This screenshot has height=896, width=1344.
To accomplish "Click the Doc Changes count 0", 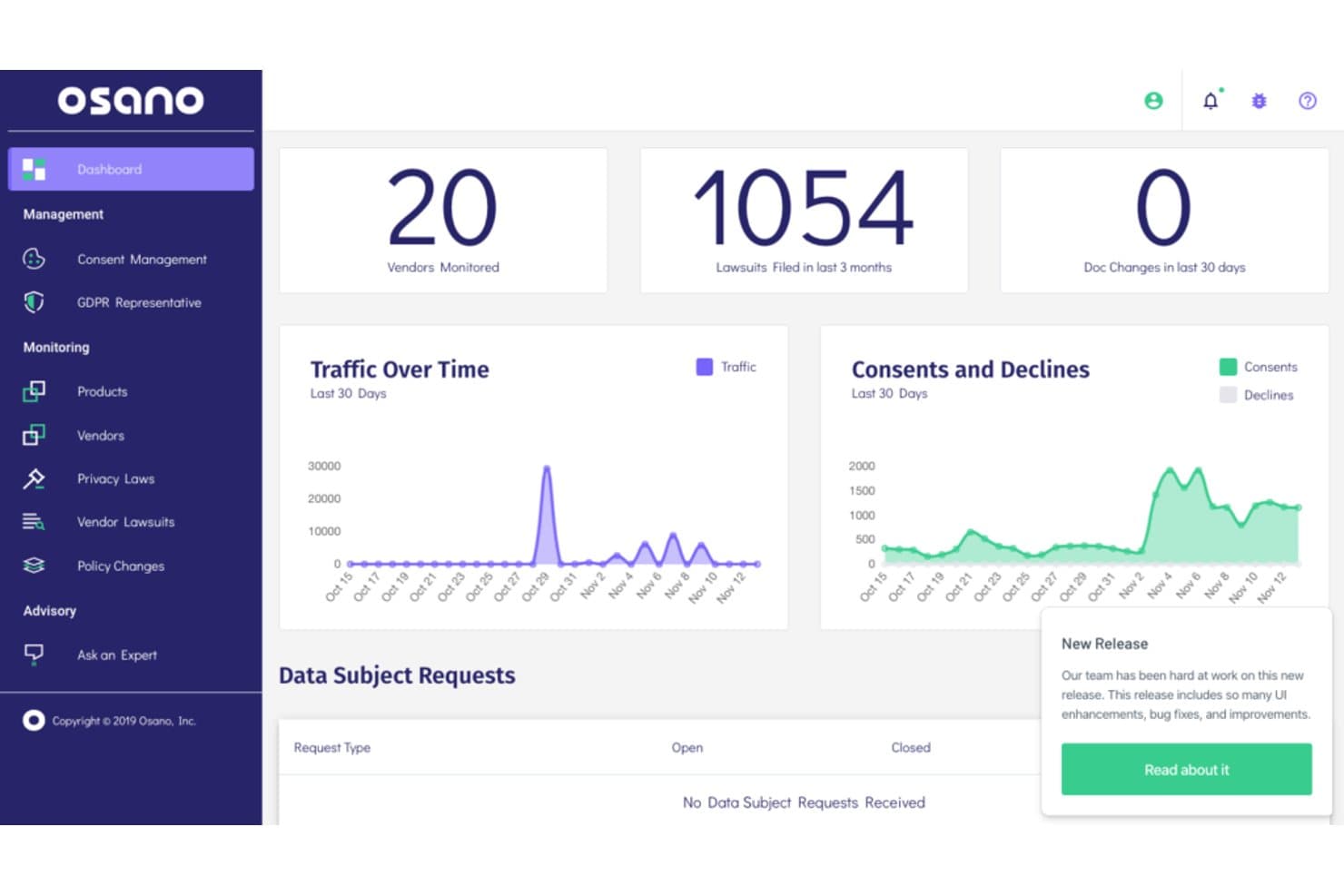I will pos(1163,208).
